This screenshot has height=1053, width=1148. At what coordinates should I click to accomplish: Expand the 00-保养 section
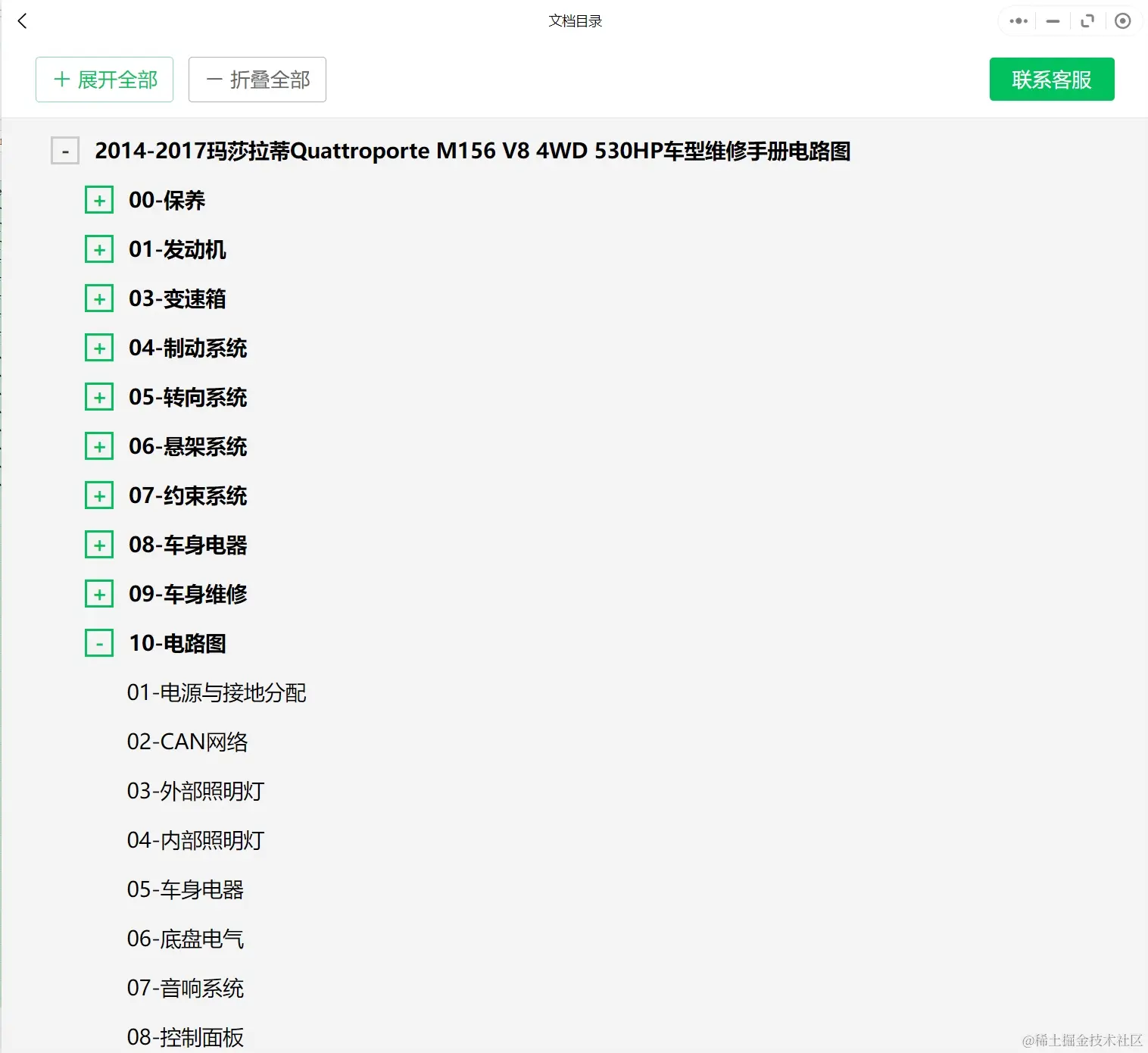point(99,200)
